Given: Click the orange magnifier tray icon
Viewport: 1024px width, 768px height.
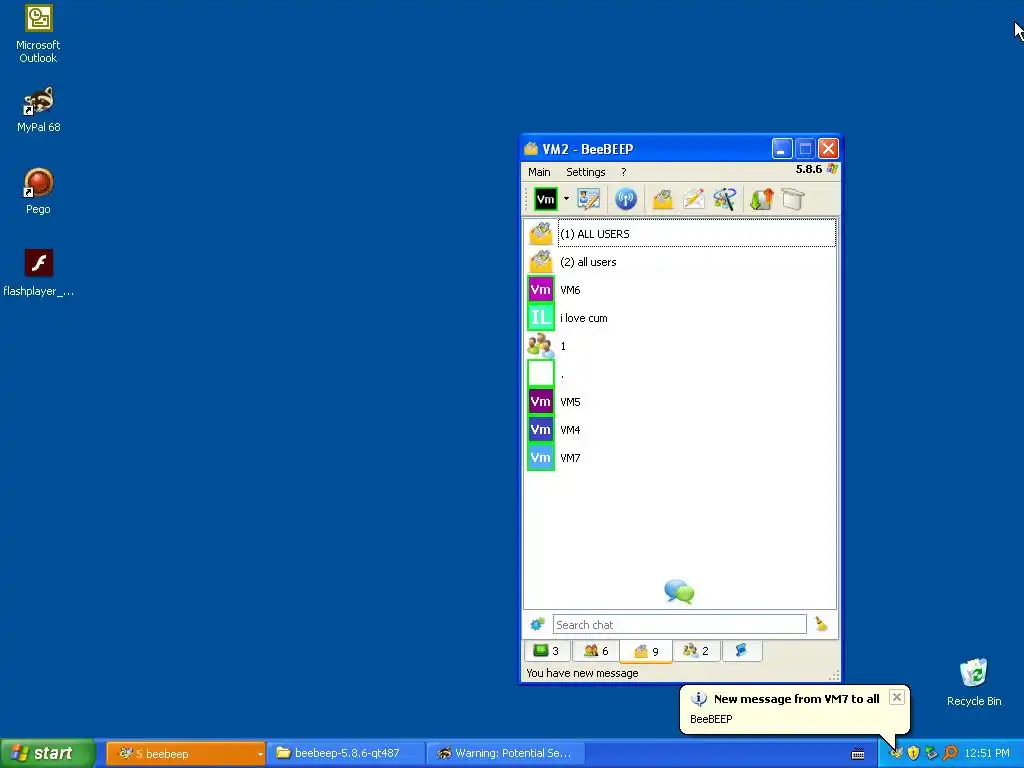Looking at the screenshot, I should click(x=950, y=754).
